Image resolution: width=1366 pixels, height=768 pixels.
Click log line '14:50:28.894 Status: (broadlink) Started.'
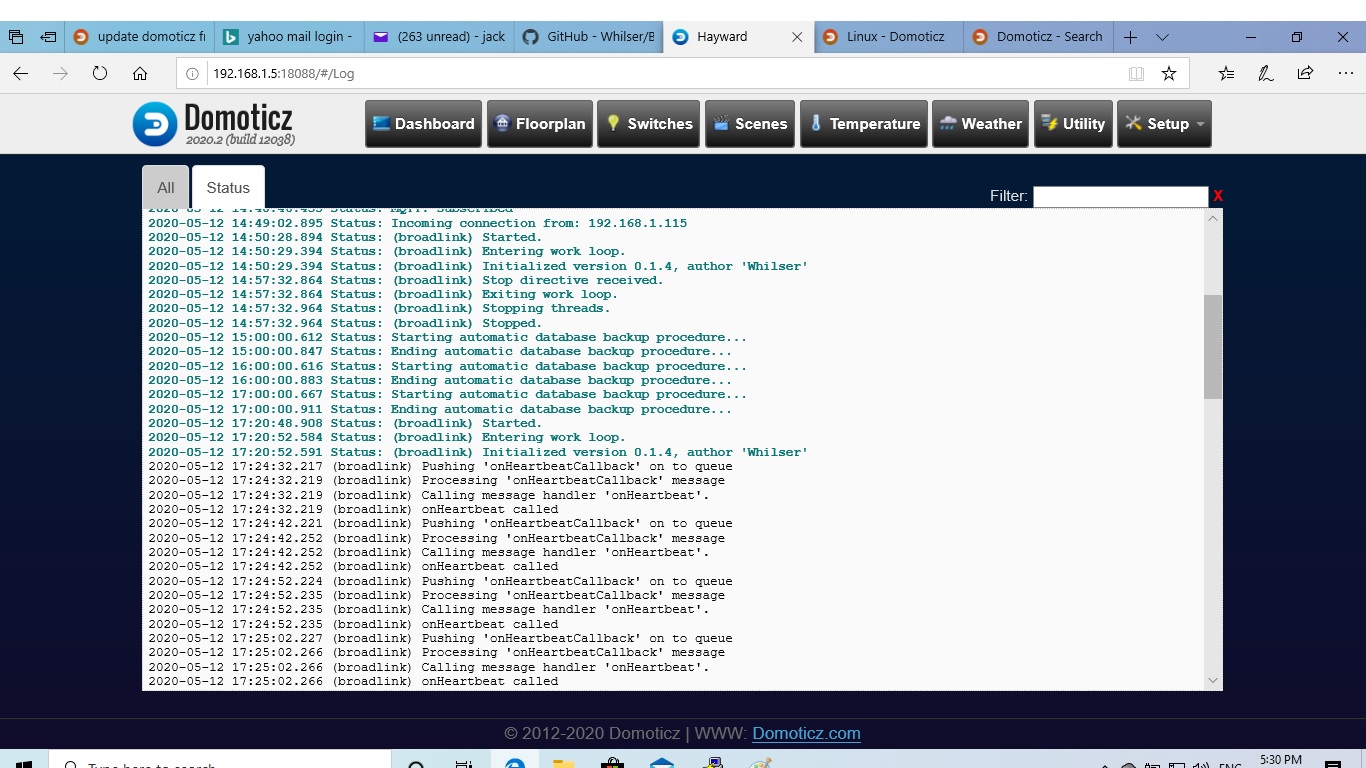tap(345, 237)
